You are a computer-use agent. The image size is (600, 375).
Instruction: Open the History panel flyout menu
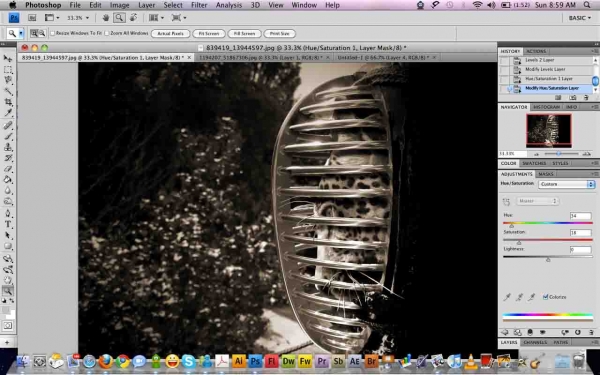(594, 51)
